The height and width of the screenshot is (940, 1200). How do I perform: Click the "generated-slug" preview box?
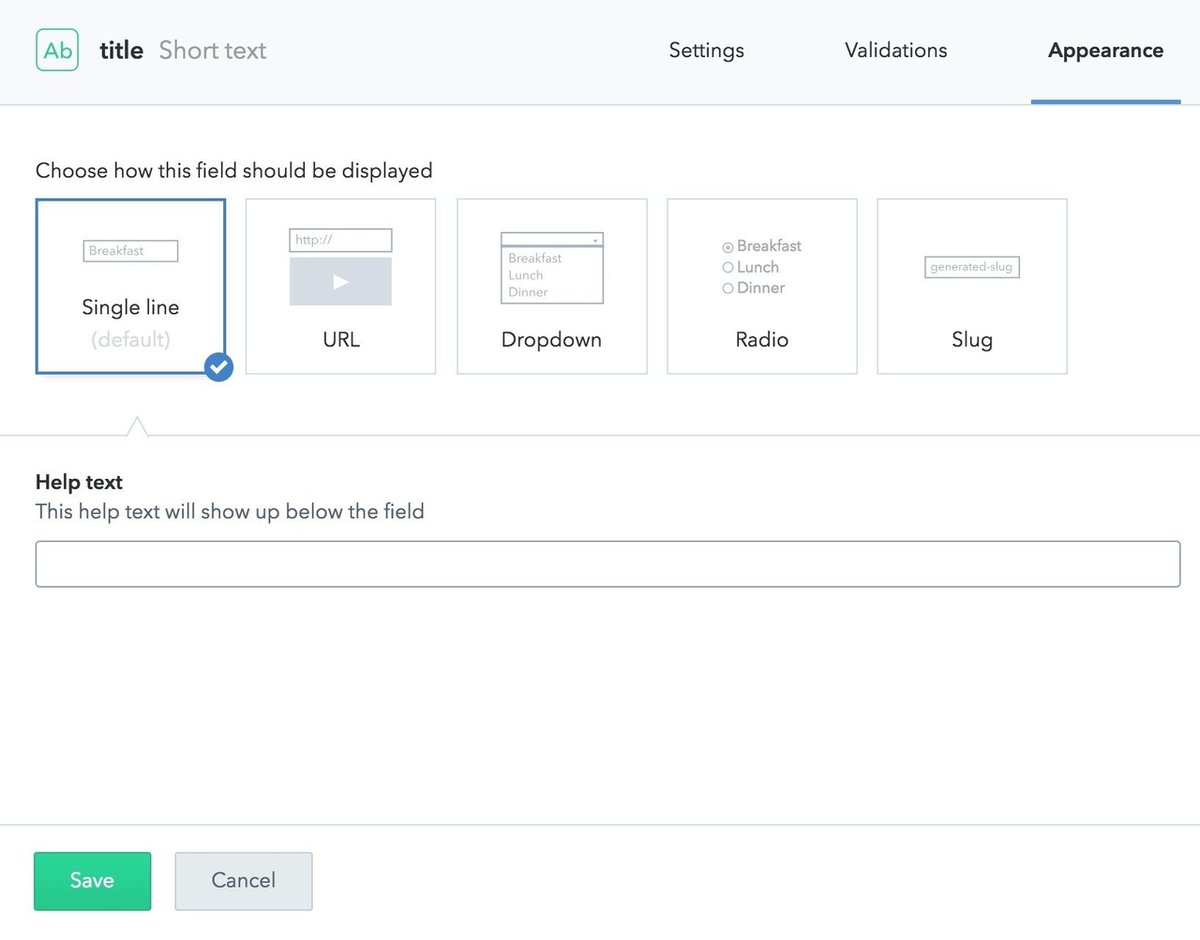pyautogui.click(x=972, y=267)
